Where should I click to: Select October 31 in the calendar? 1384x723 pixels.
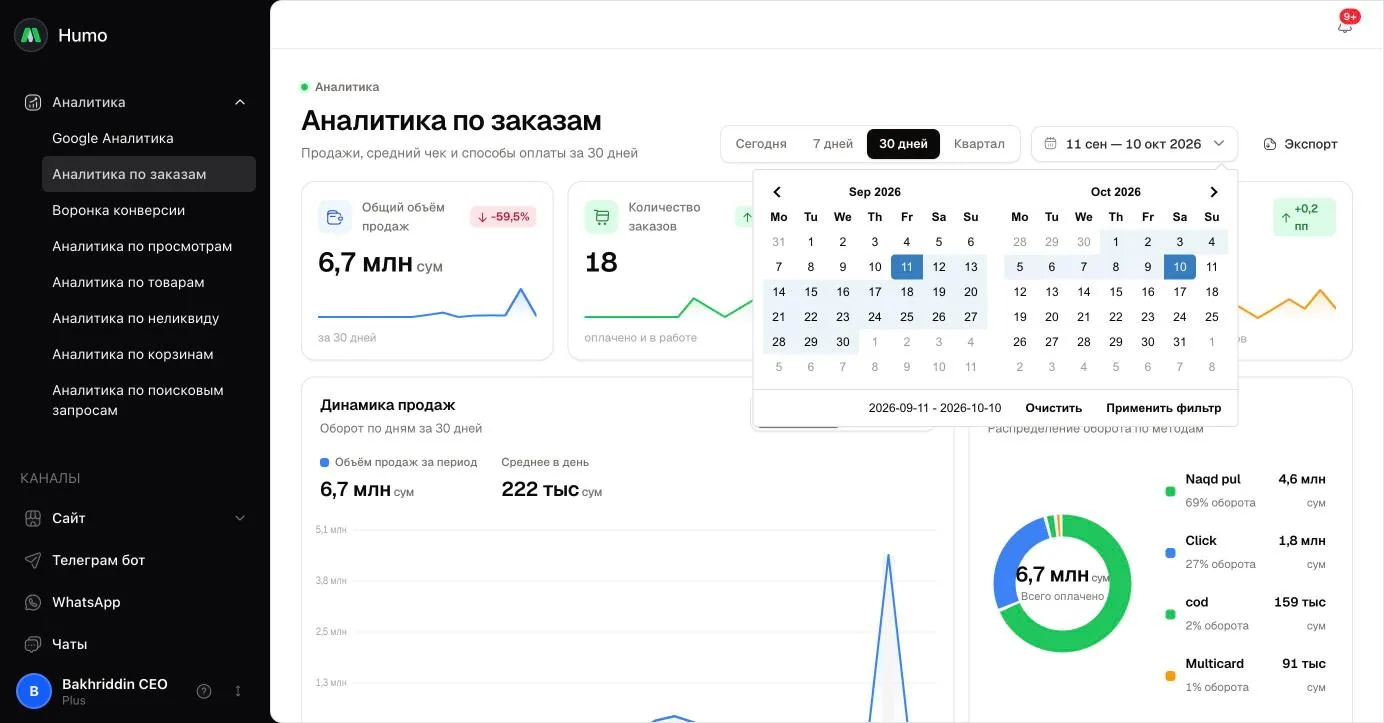1180,342
